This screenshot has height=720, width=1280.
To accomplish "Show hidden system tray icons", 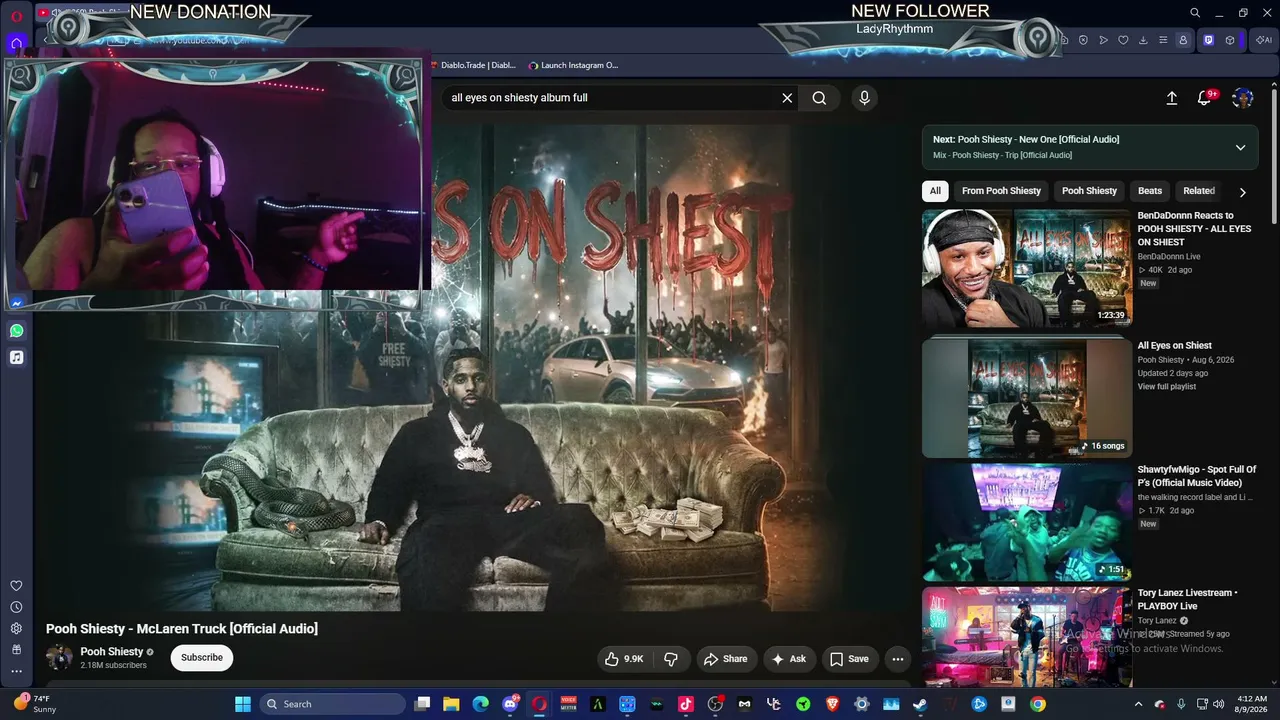I will pyautogui.click(x=1138, y=704).
